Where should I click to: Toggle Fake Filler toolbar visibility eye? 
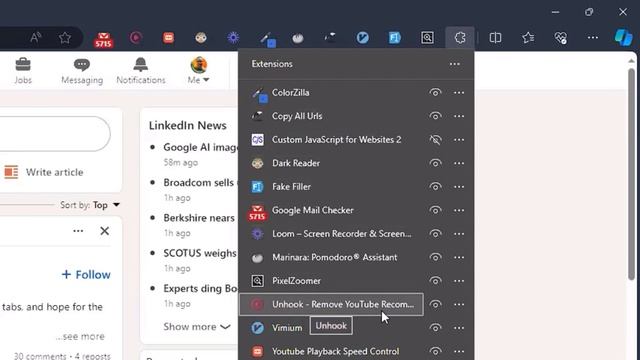[435, 187]
